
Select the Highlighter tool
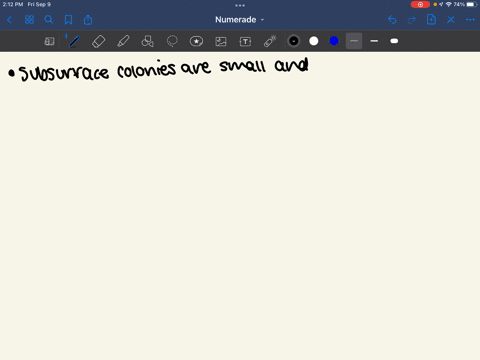coord(123,41)
